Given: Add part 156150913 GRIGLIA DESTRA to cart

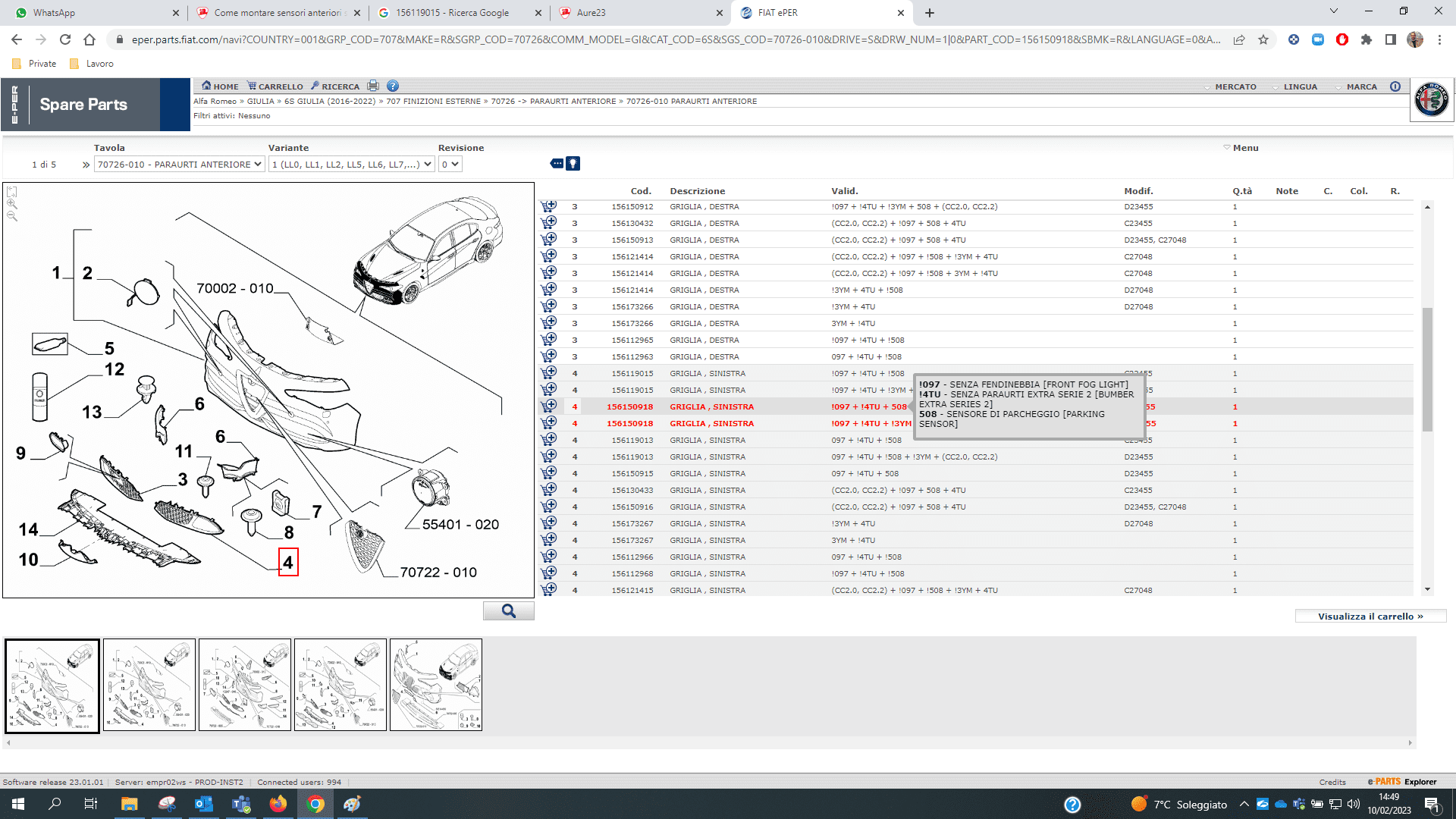Looking at the screenshot, I should point(548,240).
